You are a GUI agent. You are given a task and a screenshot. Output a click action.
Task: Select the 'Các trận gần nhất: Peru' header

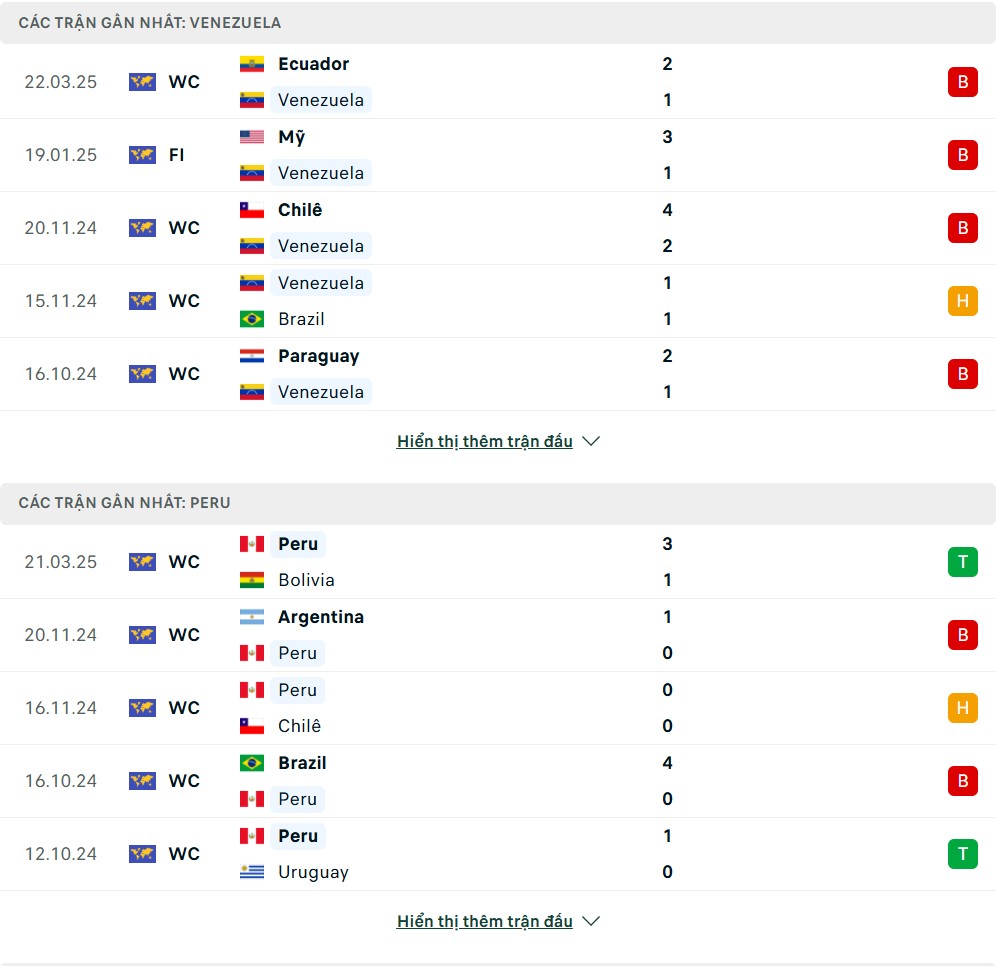(125, 503)
